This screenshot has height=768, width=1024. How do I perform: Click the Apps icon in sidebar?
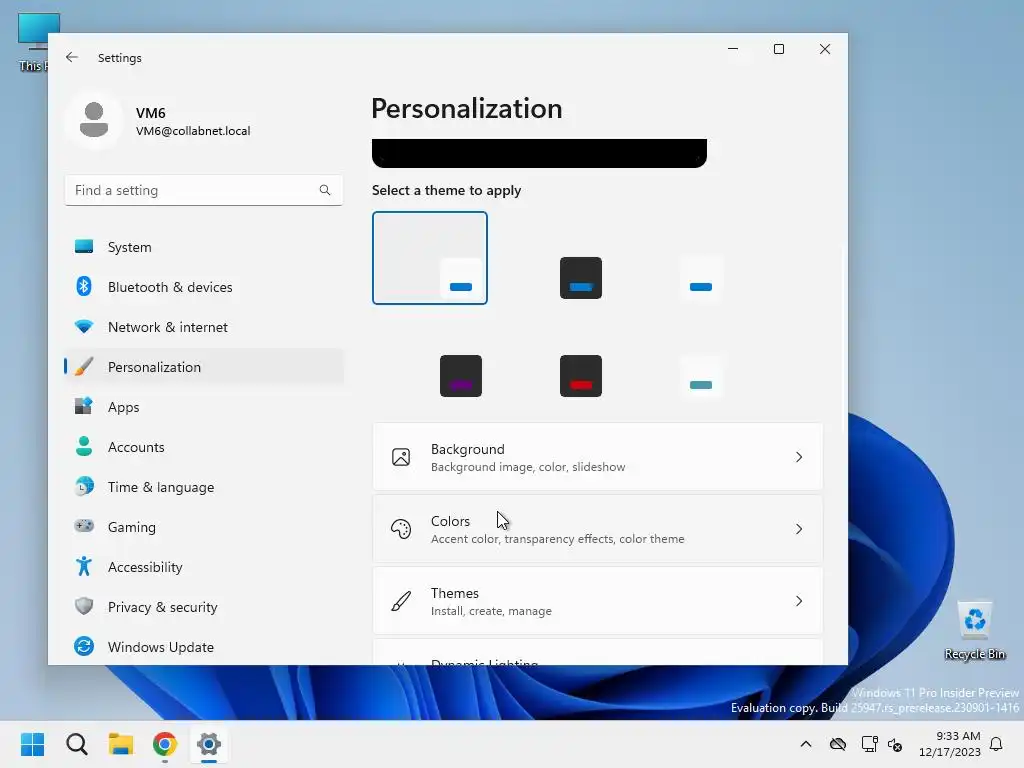coord(84,406)
